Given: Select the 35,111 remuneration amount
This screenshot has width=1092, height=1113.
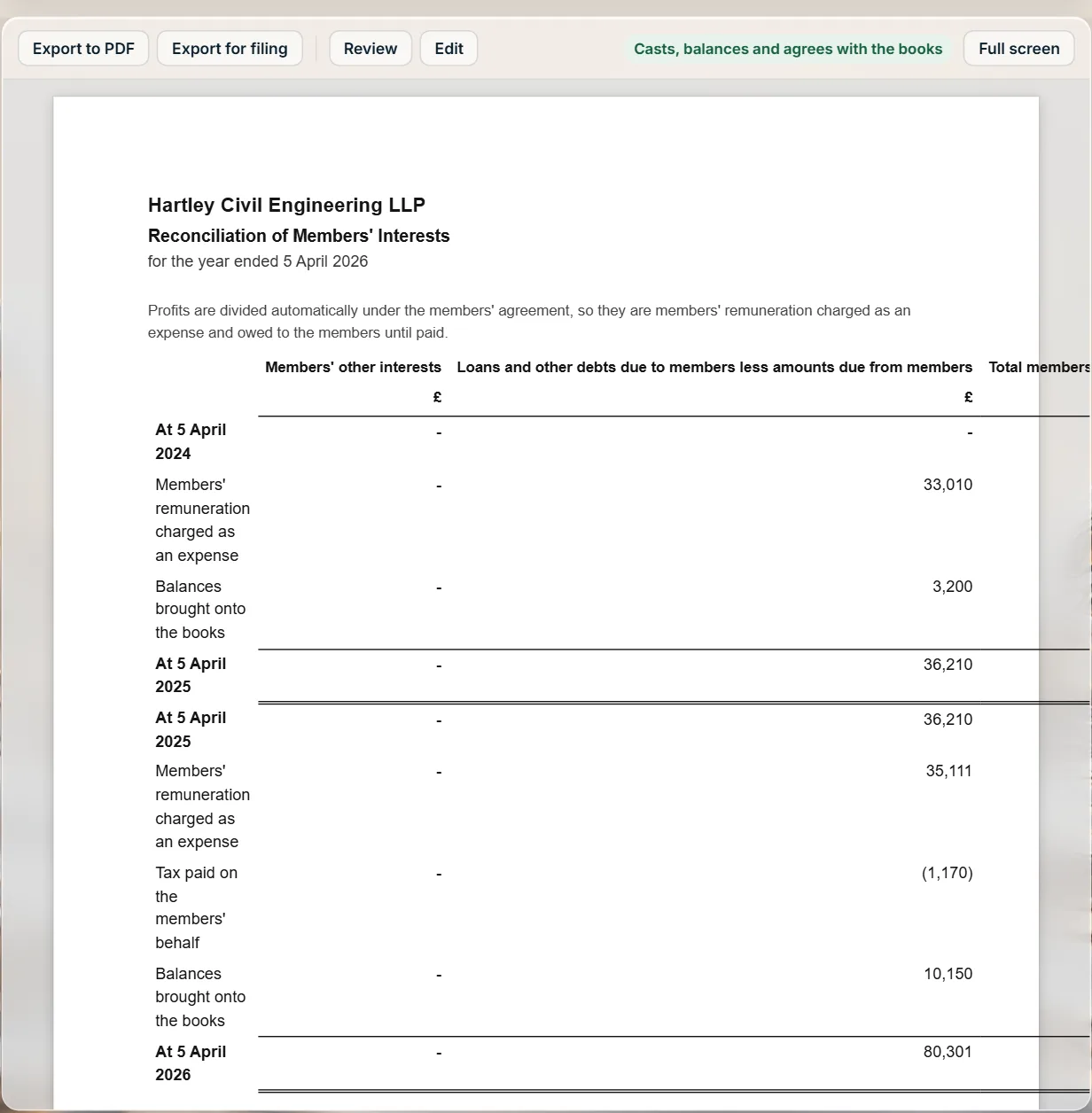Looking at the screenshot, I should [948, 771].
